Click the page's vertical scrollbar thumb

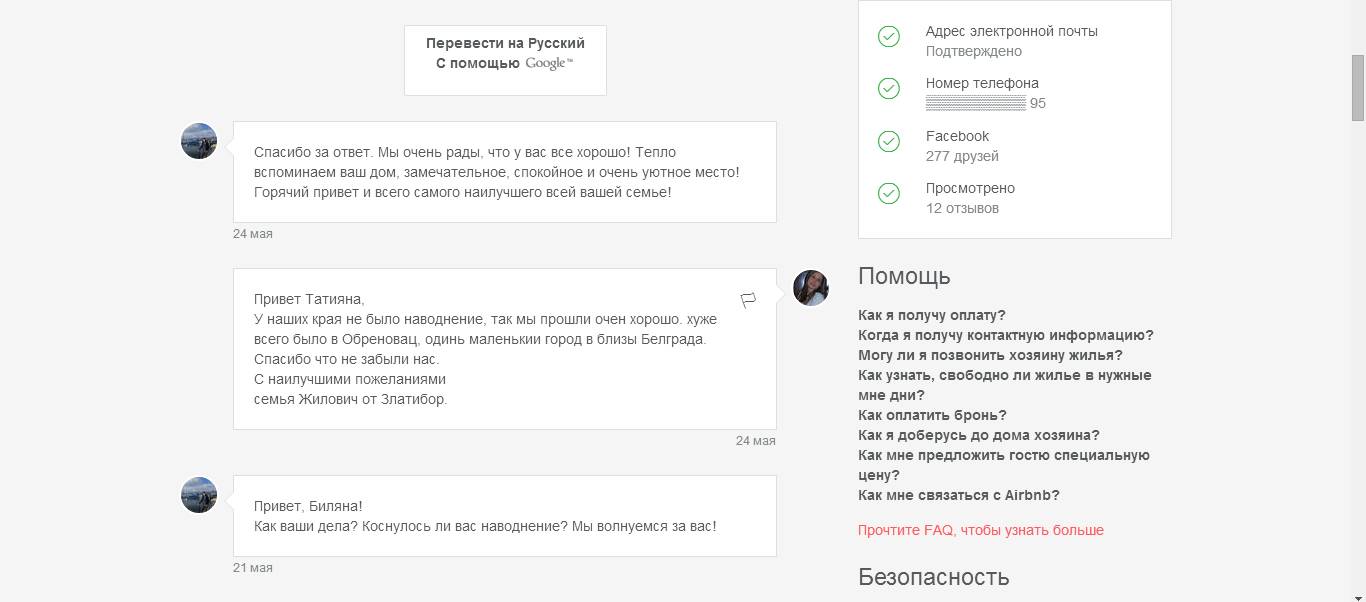click(x=1358, y=86)
